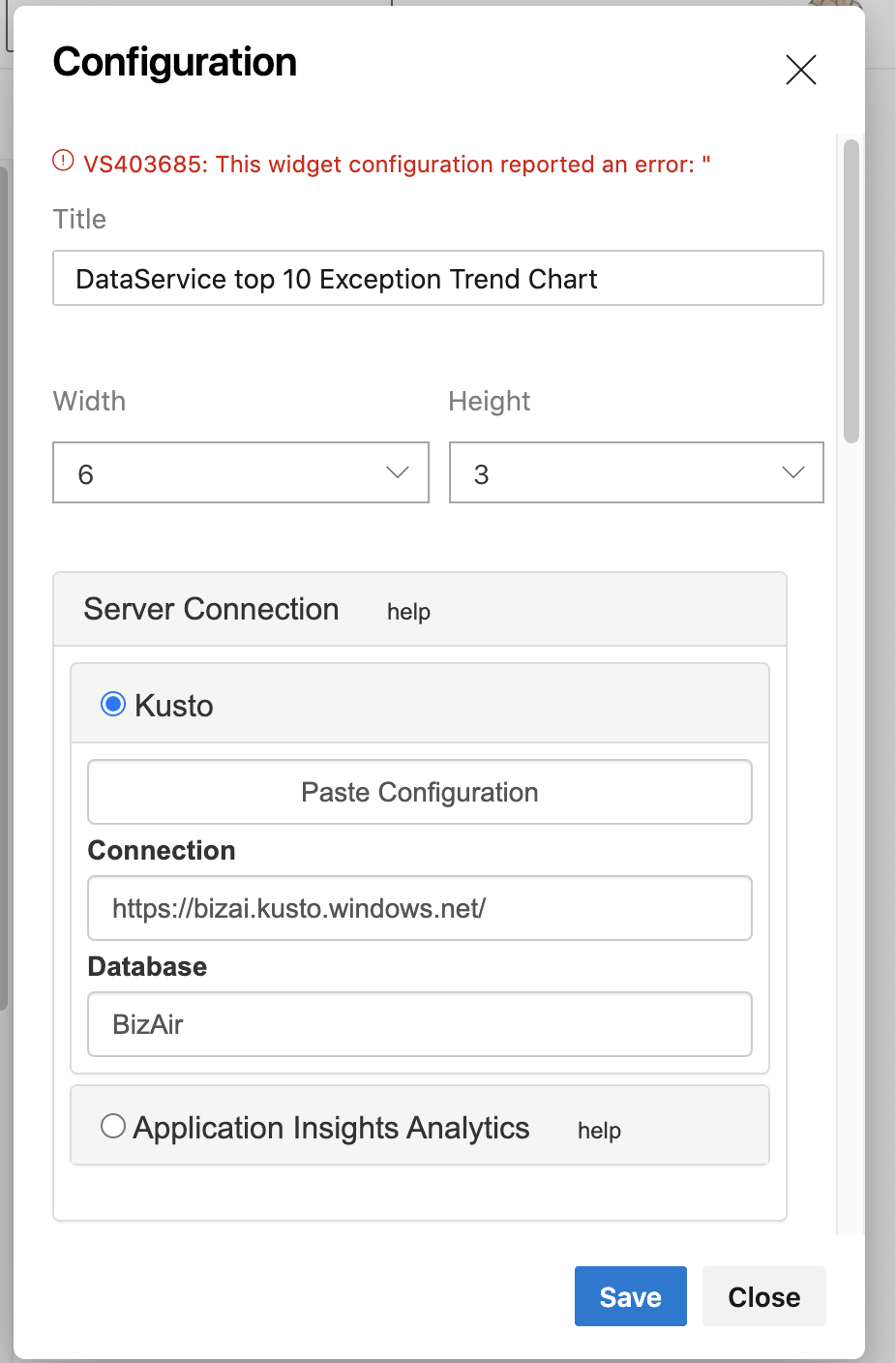This screenshot has height=1363, width=896.
Task: Click the Title field containing the chart name
Action: [x=437, y=278]
